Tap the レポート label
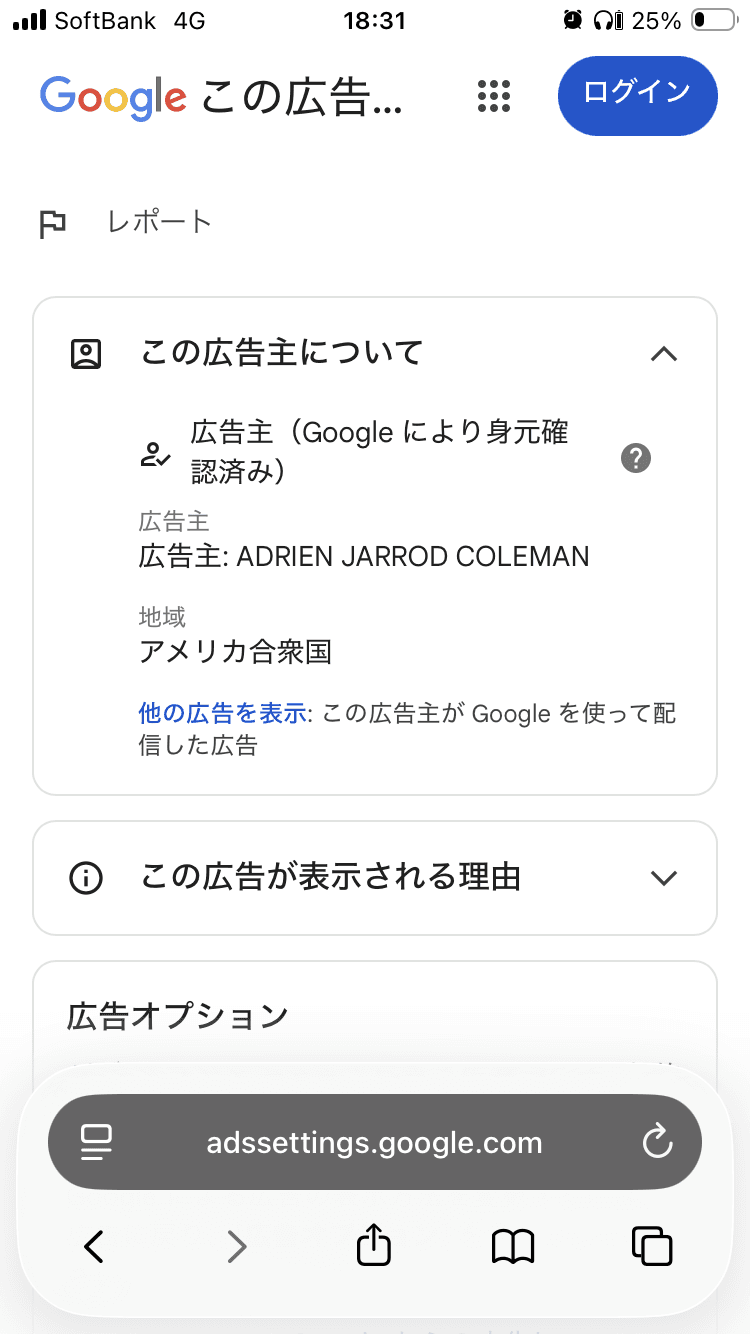The image size is (750, 1334). click(x=160, y=222)
